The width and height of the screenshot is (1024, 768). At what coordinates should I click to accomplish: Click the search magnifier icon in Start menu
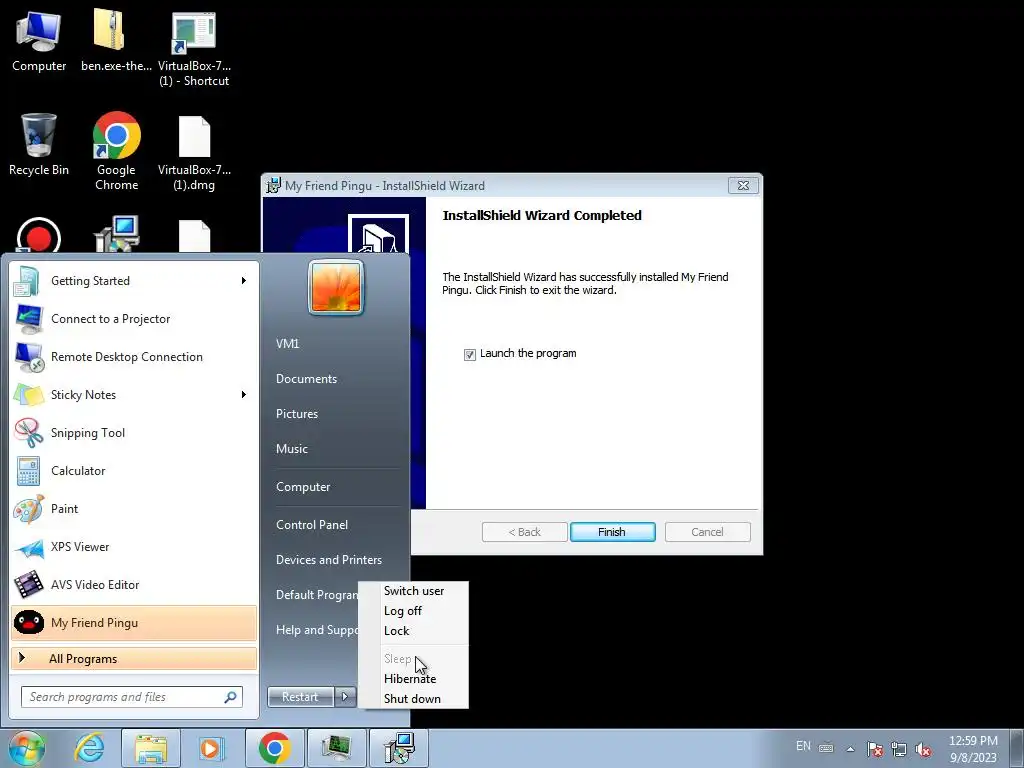coord(230,697)
